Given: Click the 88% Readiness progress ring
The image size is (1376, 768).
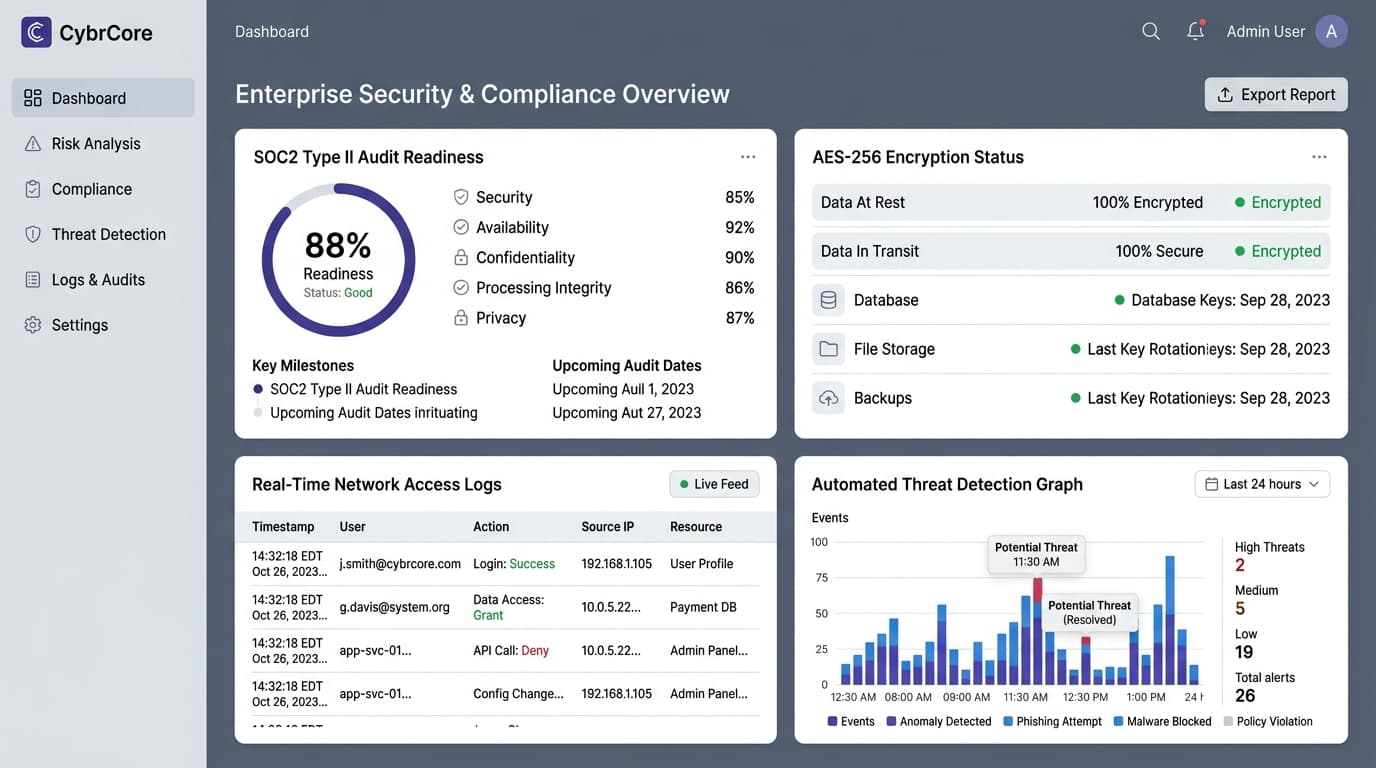Looking at the screenshot, I should click(x=338, y=260).
